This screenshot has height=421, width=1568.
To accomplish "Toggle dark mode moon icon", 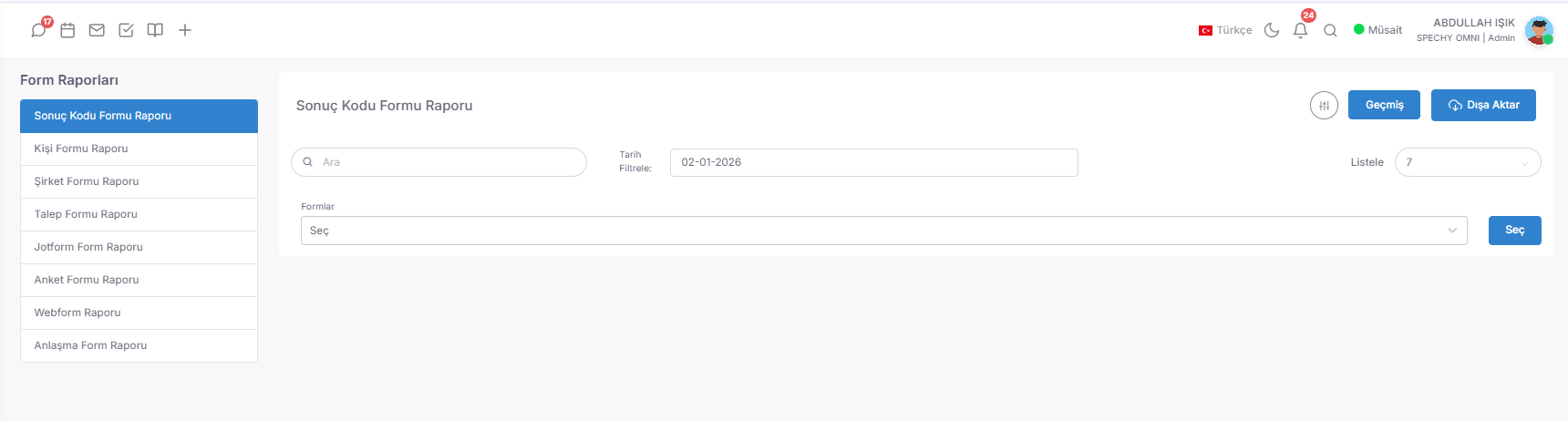I will coord(1272,30).
